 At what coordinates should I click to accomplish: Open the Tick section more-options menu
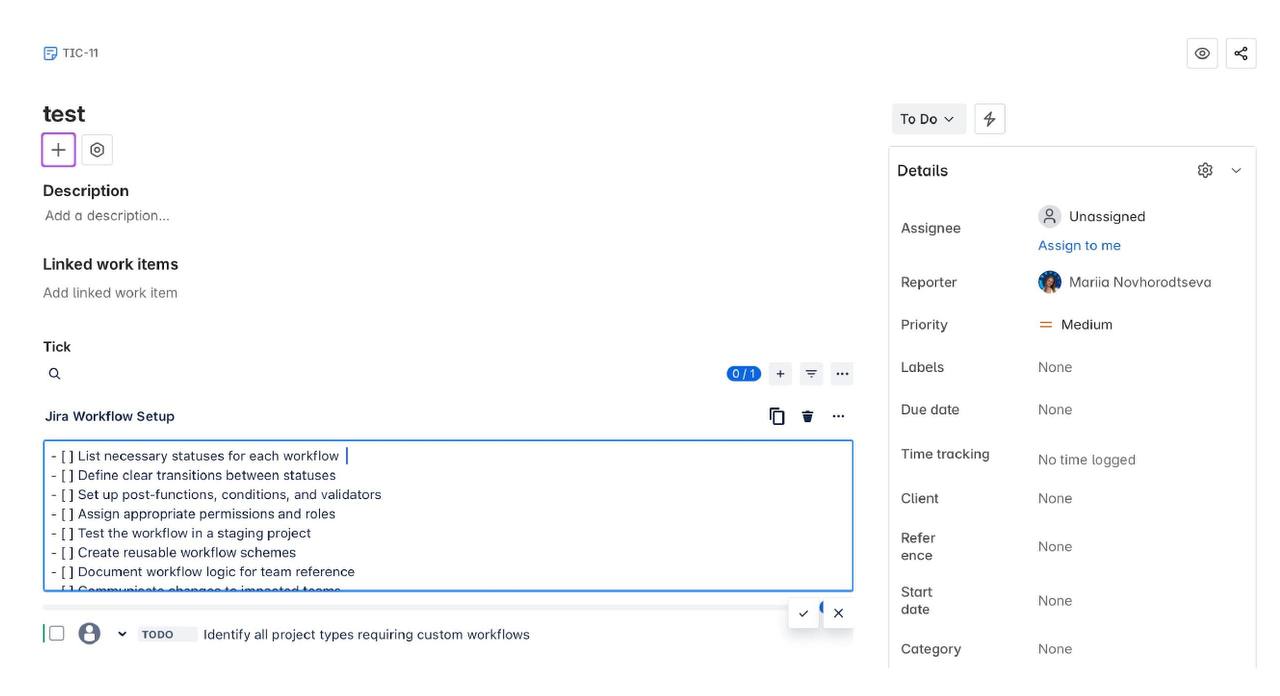point(842,374)
